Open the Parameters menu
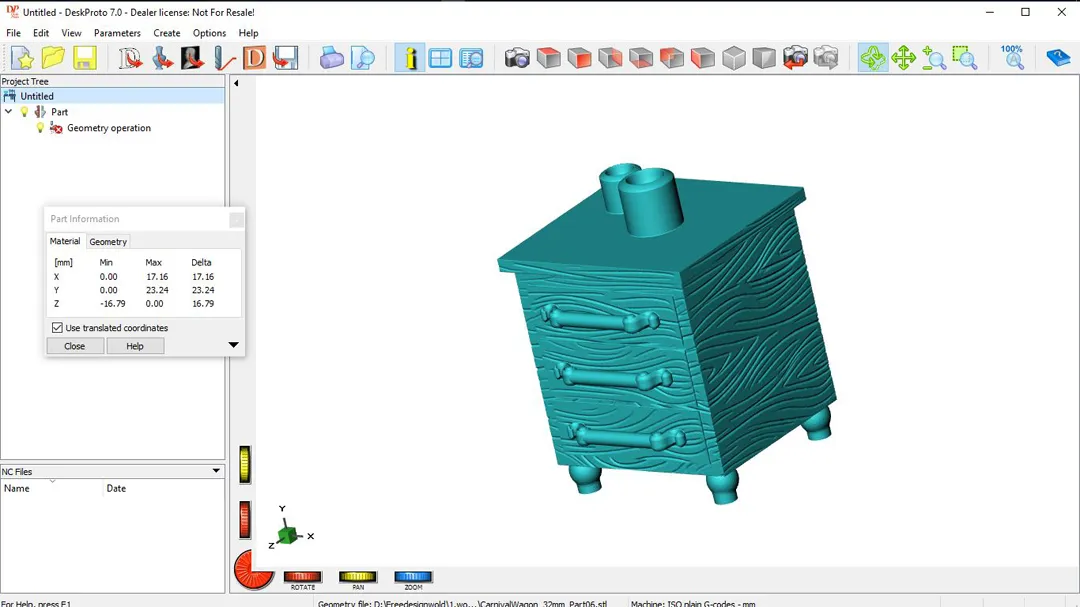Image resolution: width=1080 pixels, height=607 pixels. (x=117, y=33)
